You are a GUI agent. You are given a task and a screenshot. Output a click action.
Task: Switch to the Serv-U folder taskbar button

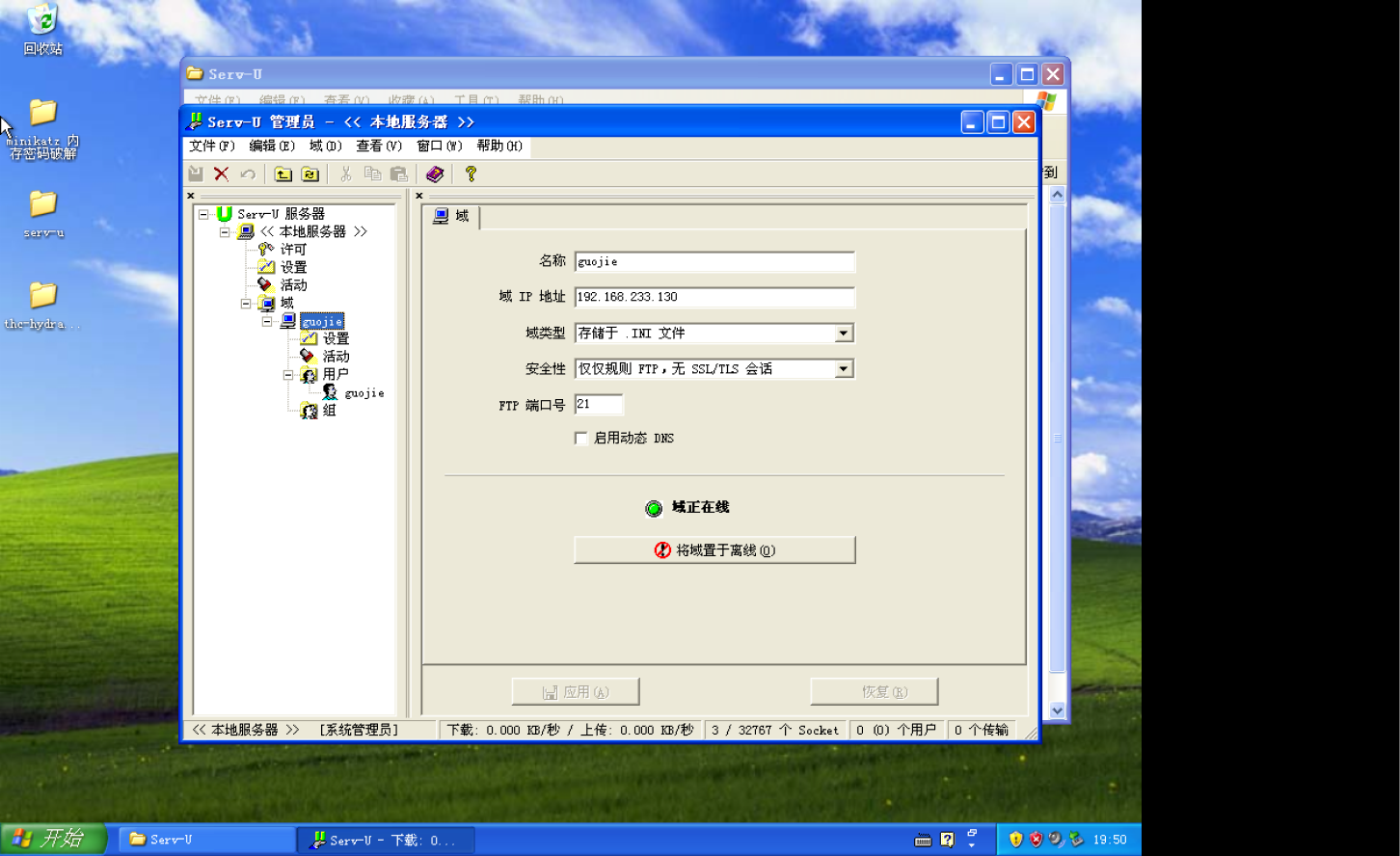[206, 840]
